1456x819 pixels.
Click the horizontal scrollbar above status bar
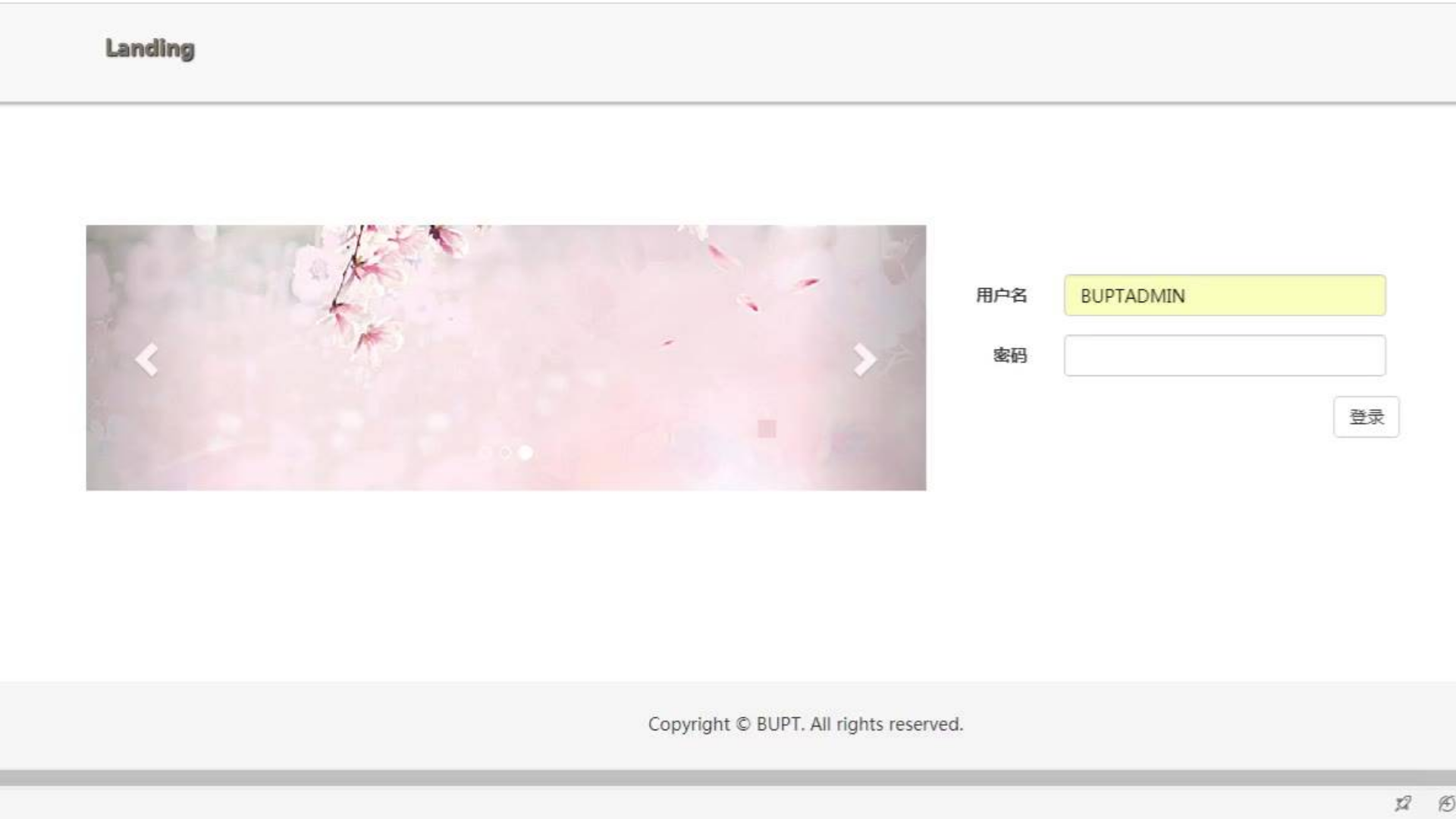pyautogui.click(x=728, y=778)
